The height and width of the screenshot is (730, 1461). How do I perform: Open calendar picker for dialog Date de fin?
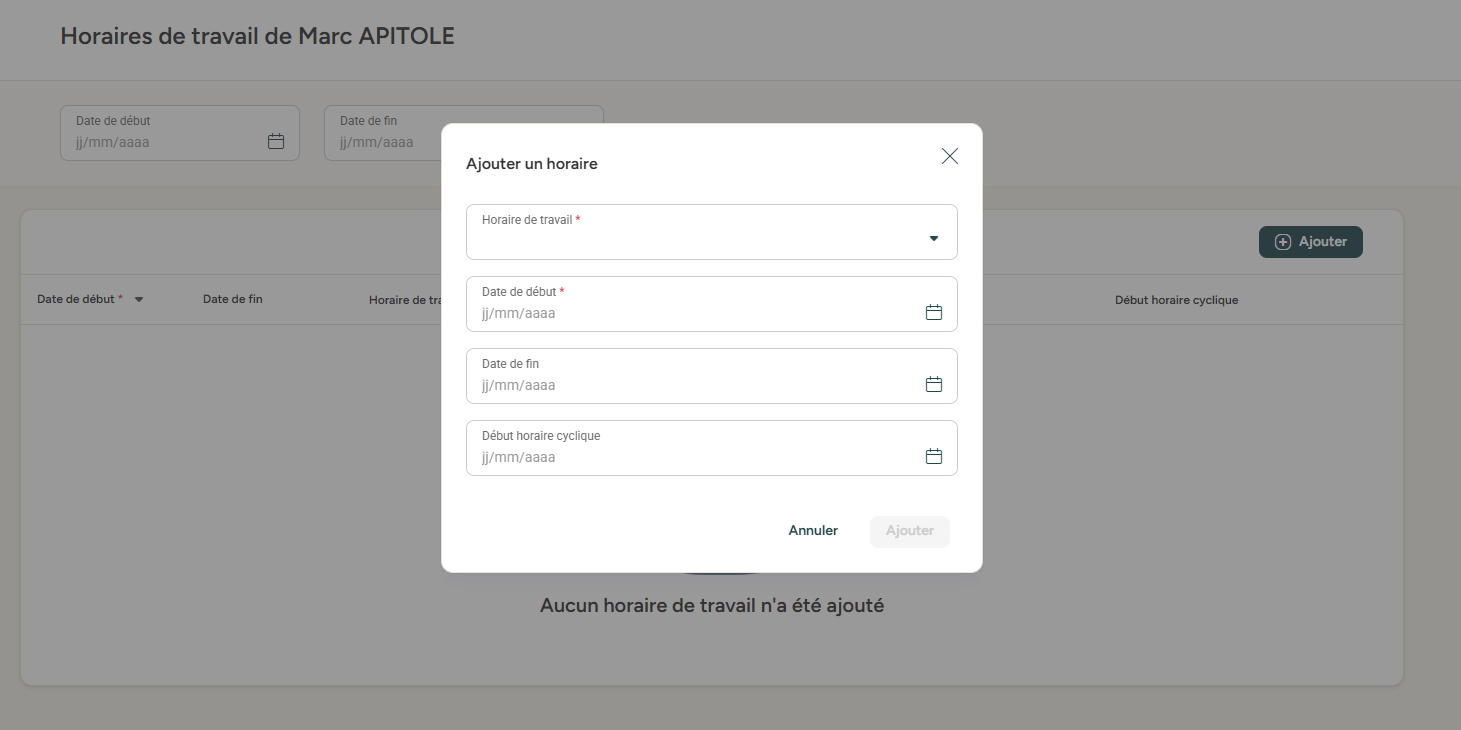[x=933, y=385]
